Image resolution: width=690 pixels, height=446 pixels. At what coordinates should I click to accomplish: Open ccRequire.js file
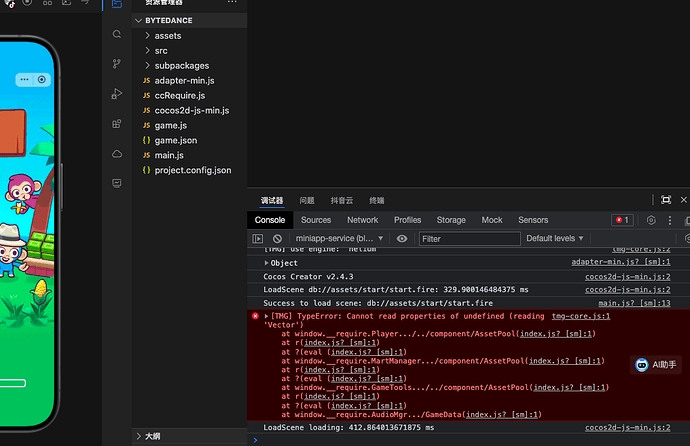(180, 95)
